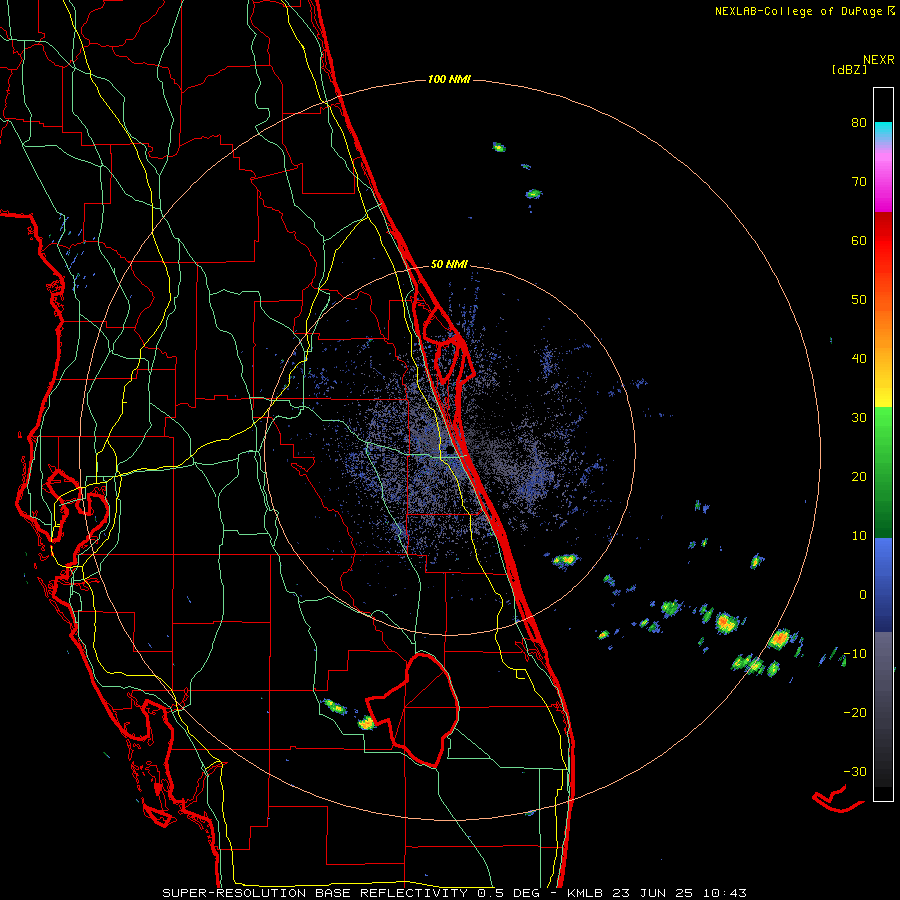Viewport: 900px width, 900px height.
Task: Click the 'NEXR' legend label
Action: coord(879,60)
